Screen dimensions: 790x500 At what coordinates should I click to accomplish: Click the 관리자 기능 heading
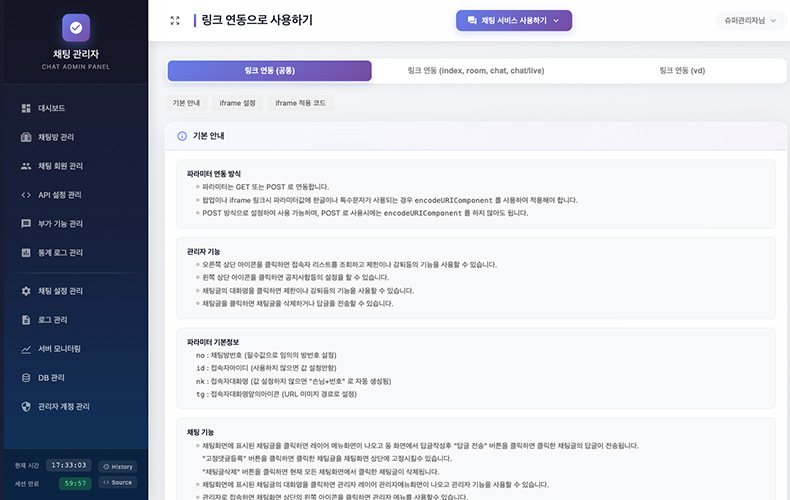[x=204, y=252]
